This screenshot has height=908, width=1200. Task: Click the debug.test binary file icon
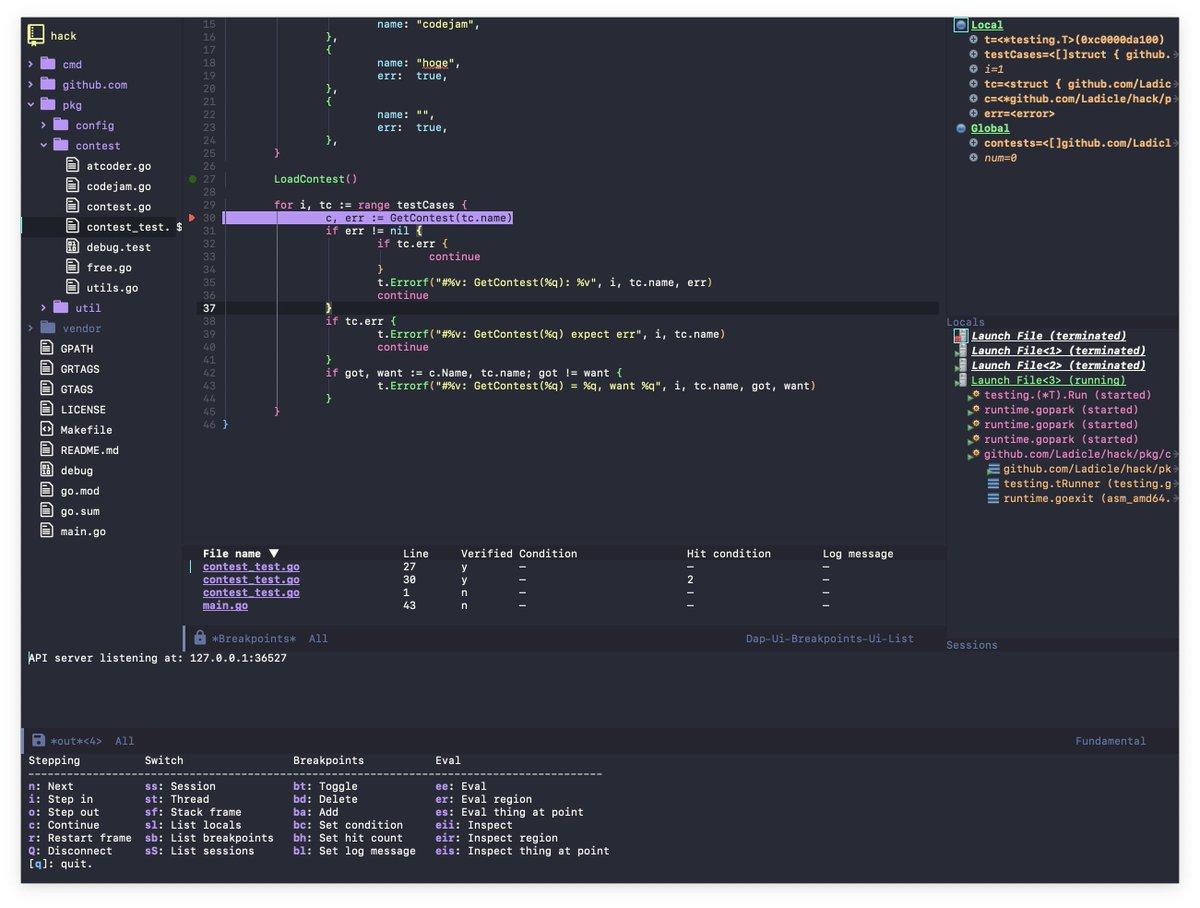pos(72,246)
